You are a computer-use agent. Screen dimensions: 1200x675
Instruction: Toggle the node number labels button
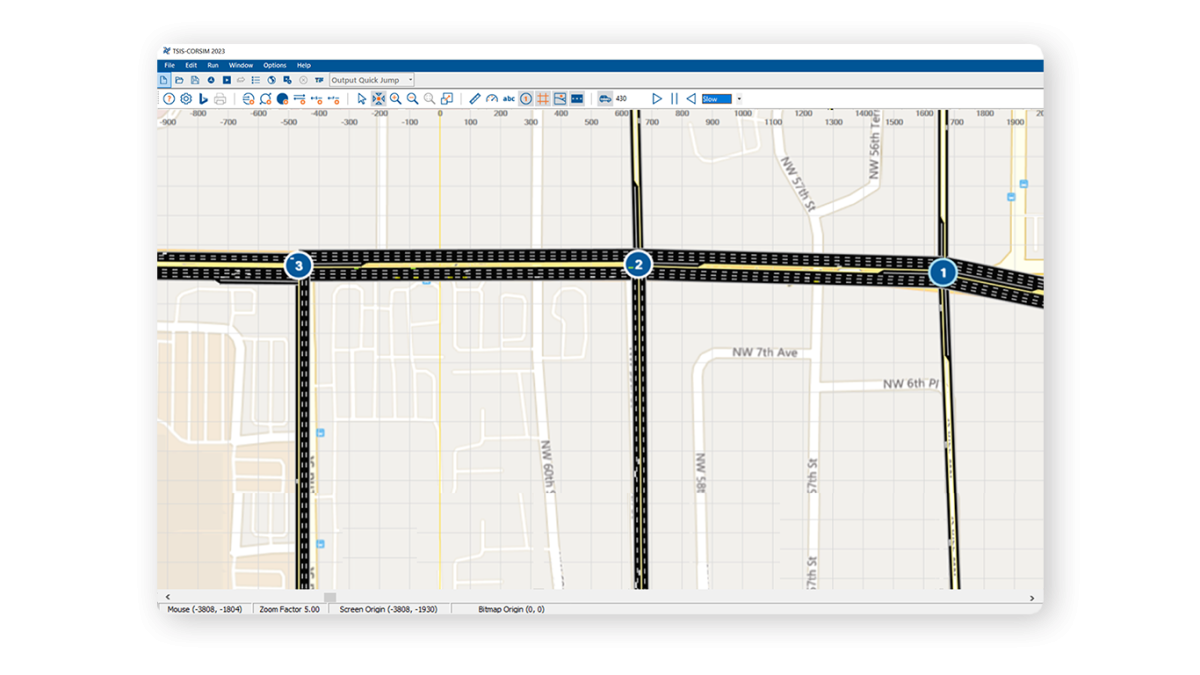[526, 99]
